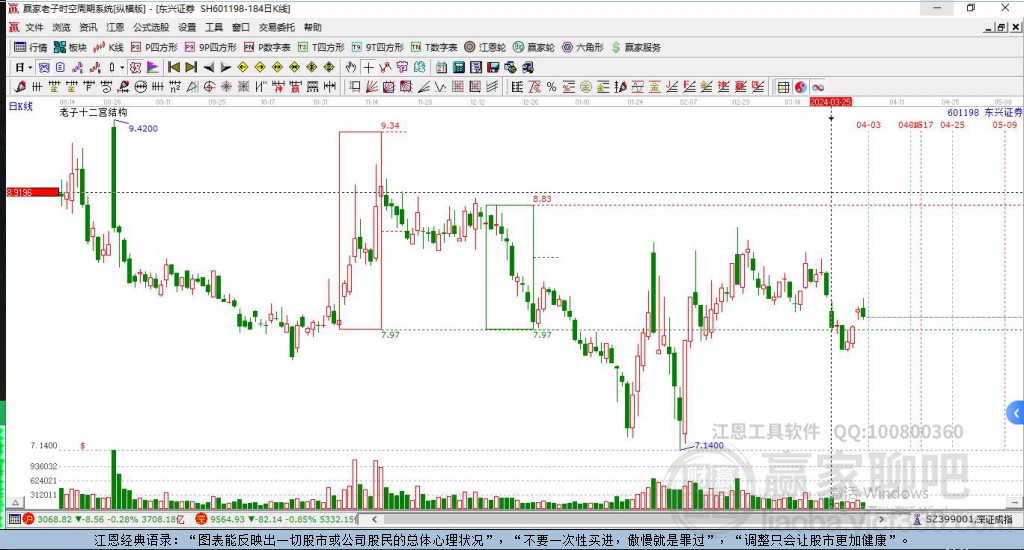This screenshot has width=1024, height=550.
Task: Open the calendar icon in the toolbar
Action: pos(441,67)
